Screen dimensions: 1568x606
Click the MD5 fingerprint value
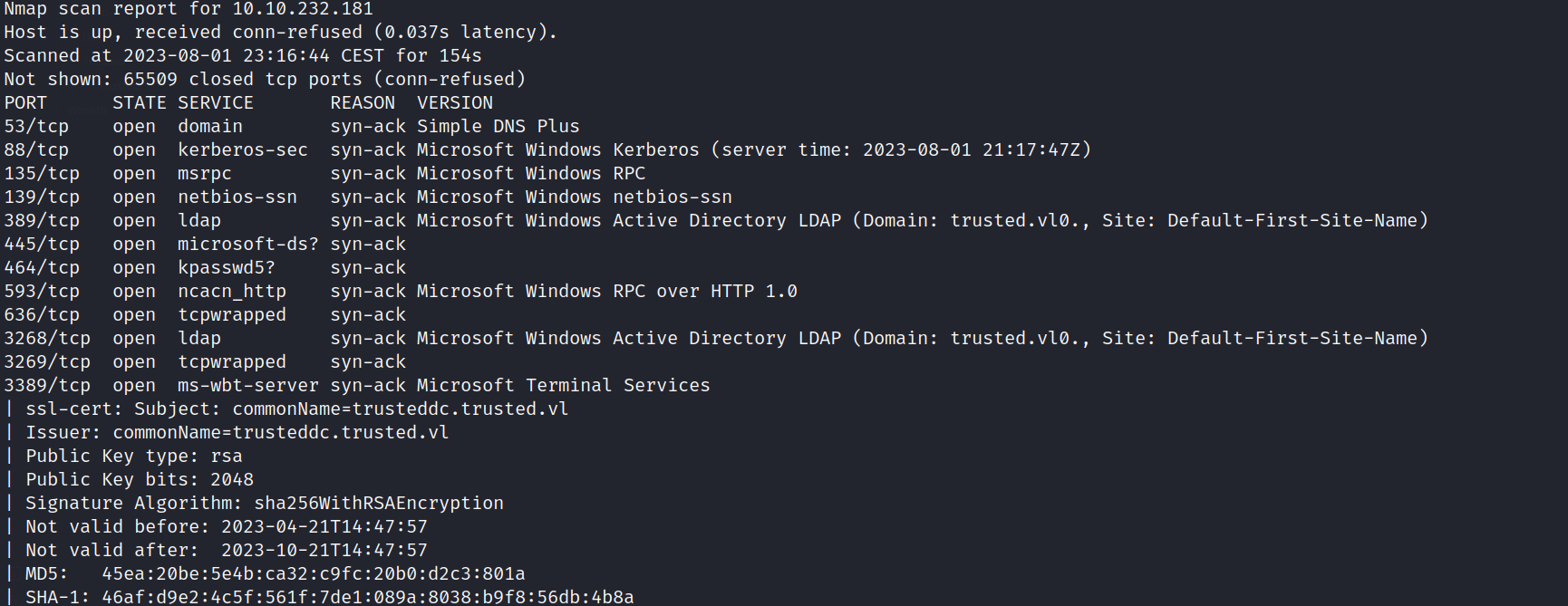pyautogui.click(x=314, y=574)
